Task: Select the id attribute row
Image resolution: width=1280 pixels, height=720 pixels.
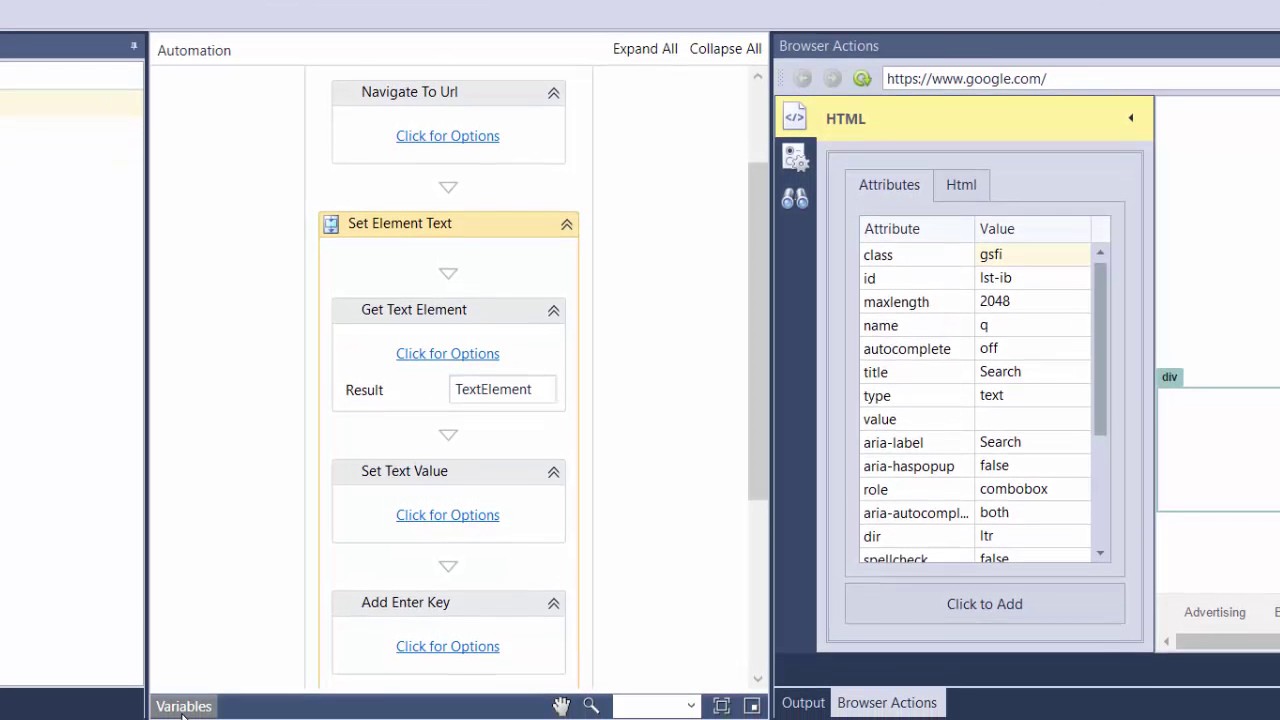Action: tap(975, 278)
